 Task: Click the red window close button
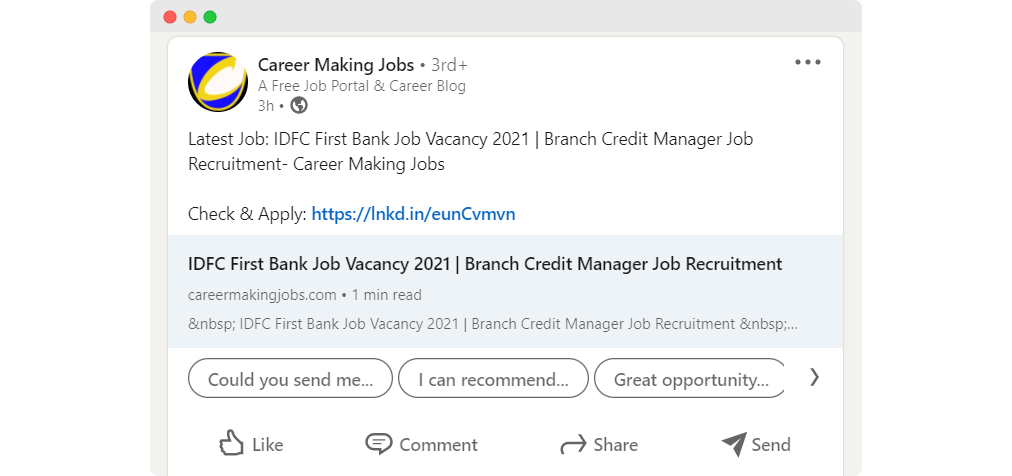(x=170, y=17)
